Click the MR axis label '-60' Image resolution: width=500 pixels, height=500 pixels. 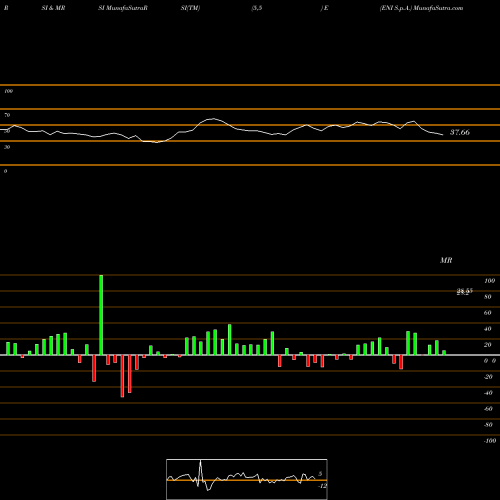coord(488,409)
